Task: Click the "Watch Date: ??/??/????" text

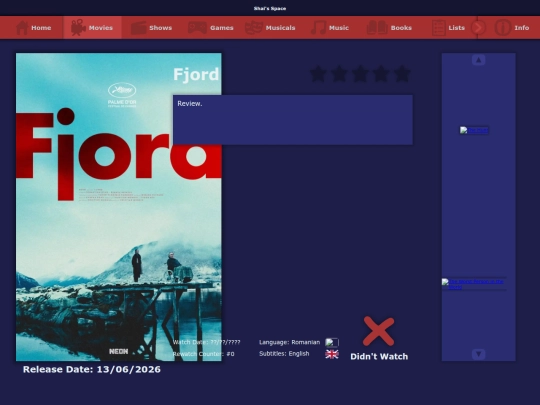Action: [x=207, y=342]
